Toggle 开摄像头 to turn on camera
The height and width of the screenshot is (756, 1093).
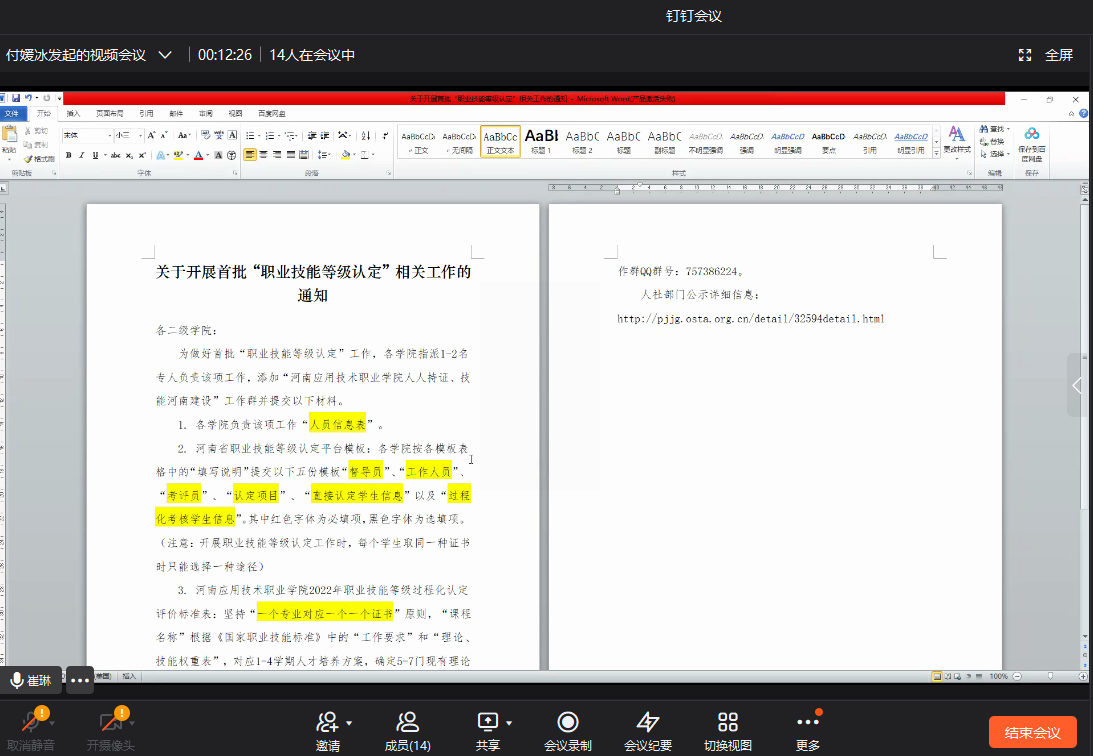coord(110,723)
